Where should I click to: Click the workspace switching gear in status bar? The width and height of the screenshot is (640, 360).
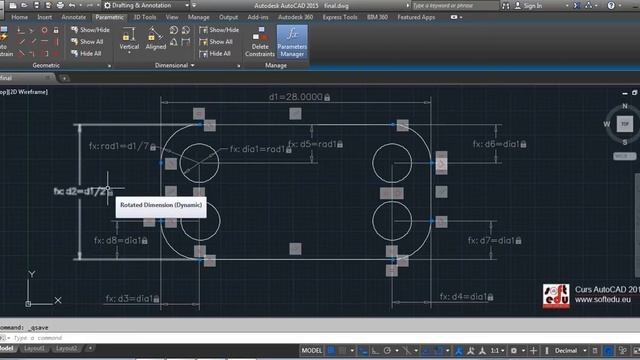click(x=514, y=351)
